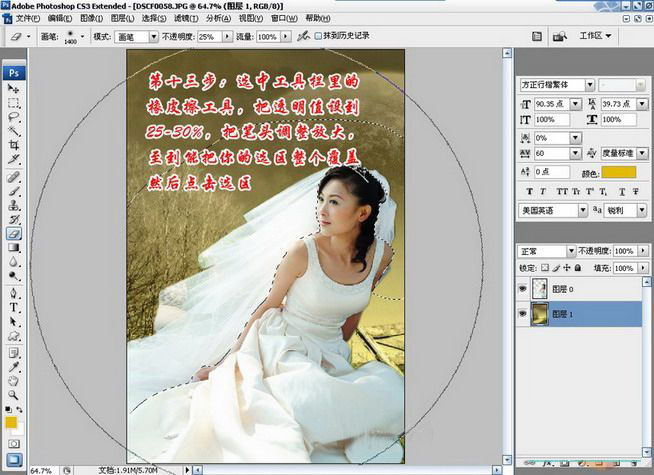654x475 pixels.
Task: Select the Move tool
Action: click(x=14, y=89)
